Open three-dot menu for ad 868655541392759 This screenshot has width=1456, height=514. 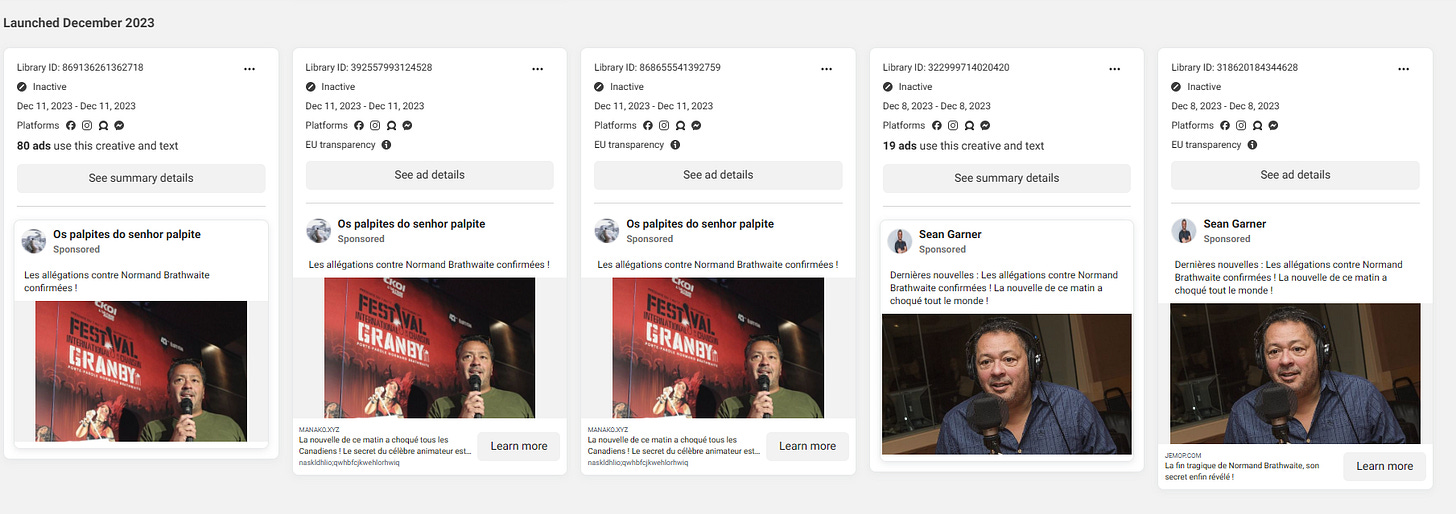826,68
